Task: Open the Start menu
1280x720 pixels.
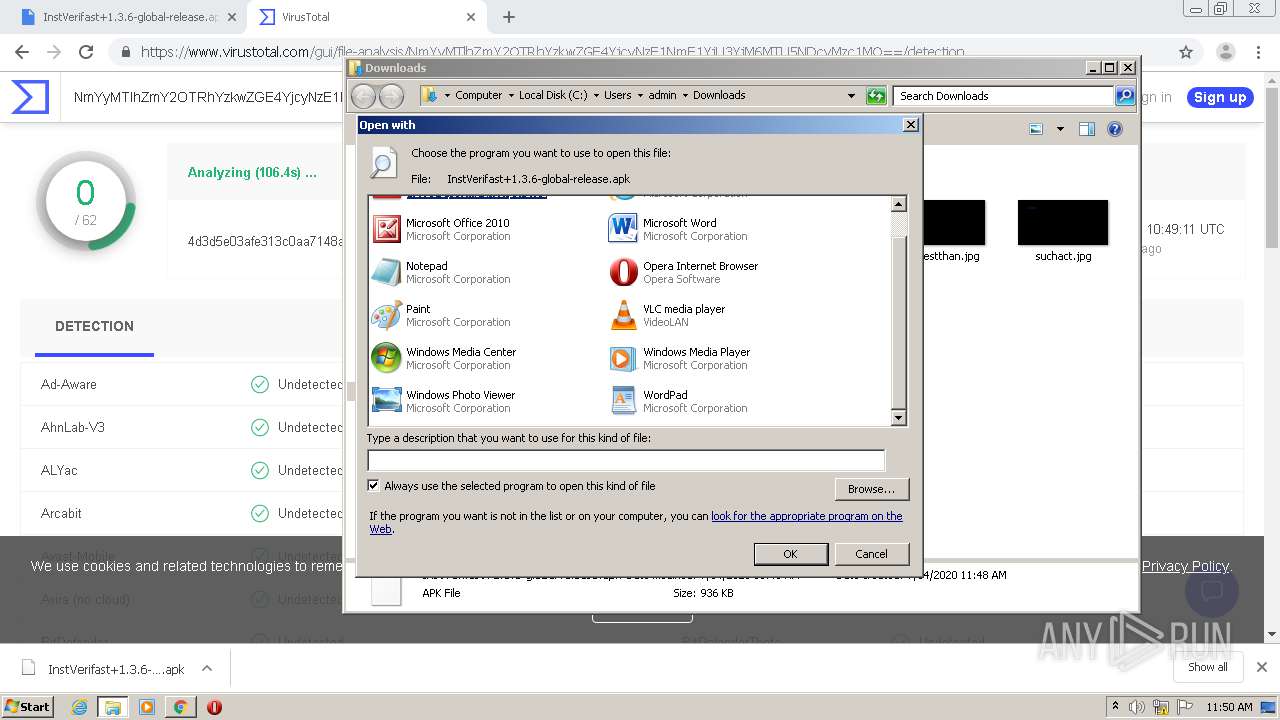Action: pyautogui.click(x=28, y=707)
